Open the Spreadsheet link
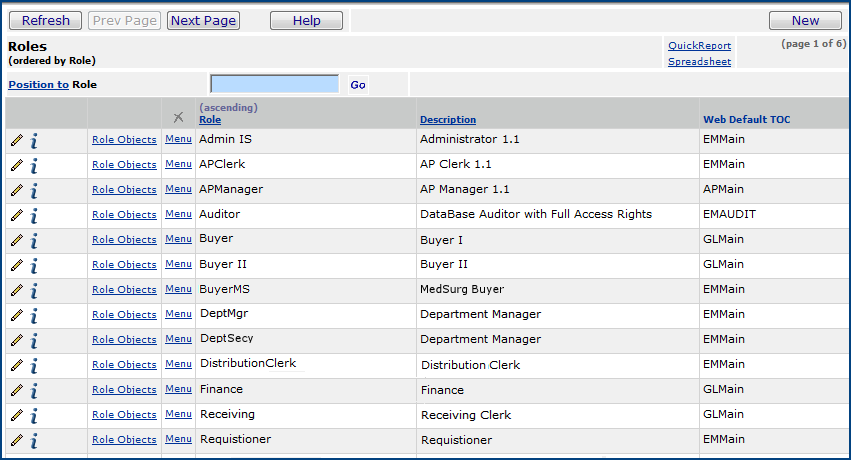 (699, 62)
